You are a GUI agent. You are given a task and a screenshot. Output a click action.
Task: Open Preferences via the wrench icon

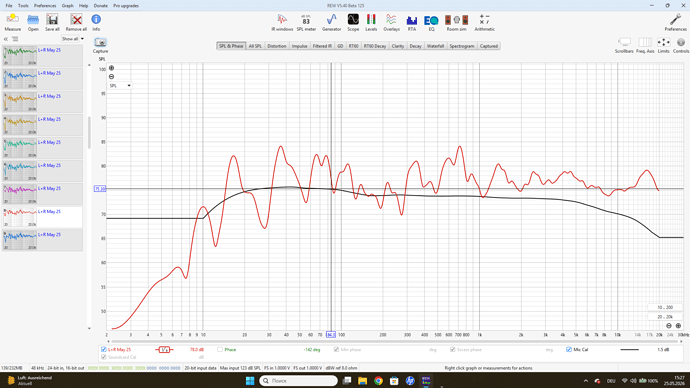(675, 22)
